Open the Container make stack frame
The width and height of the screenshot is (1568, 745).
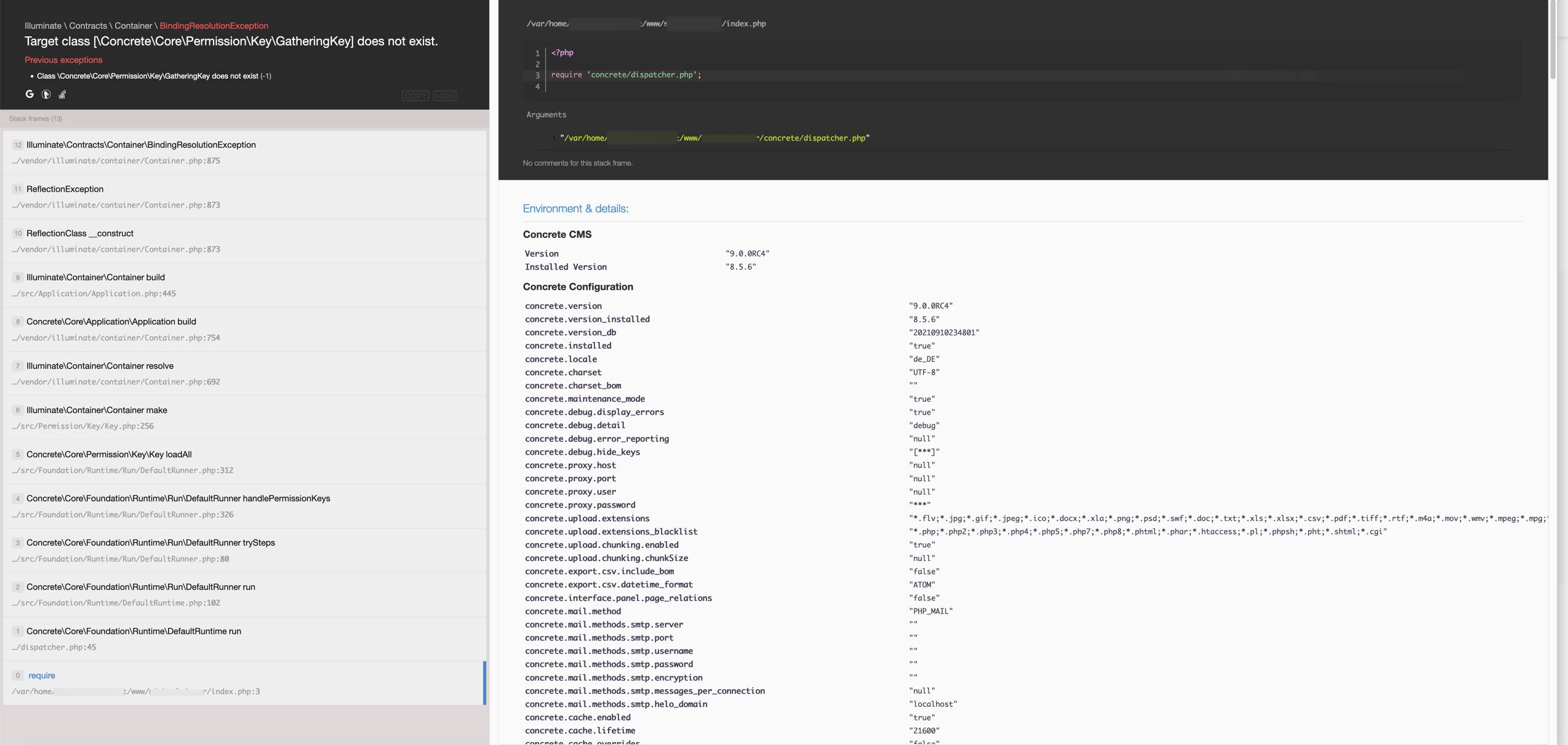tap(245, 418)
